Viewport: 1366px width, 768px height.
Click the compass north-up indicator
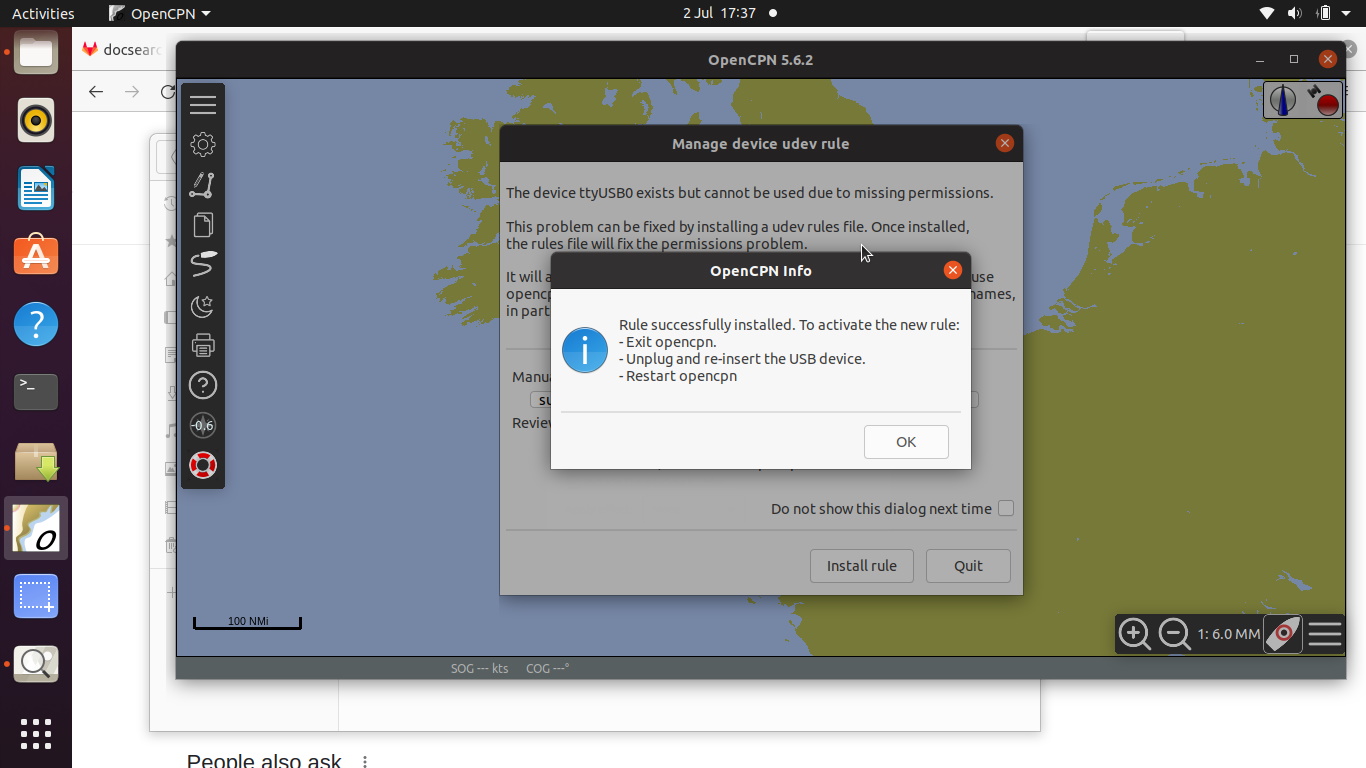click(x=1283, y=100)
